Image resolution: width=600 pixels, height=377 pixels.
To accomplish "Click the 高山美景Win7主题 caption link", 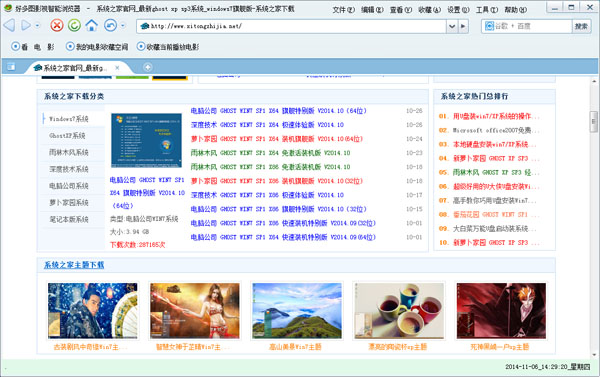I will 295,347.
